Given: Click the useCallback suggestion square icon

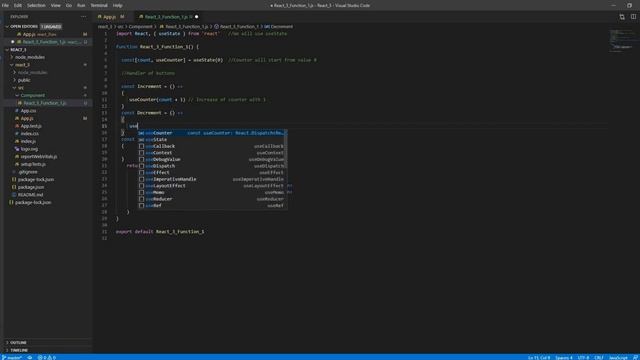Looking at the screenshot, I should (x=141, y=146).
